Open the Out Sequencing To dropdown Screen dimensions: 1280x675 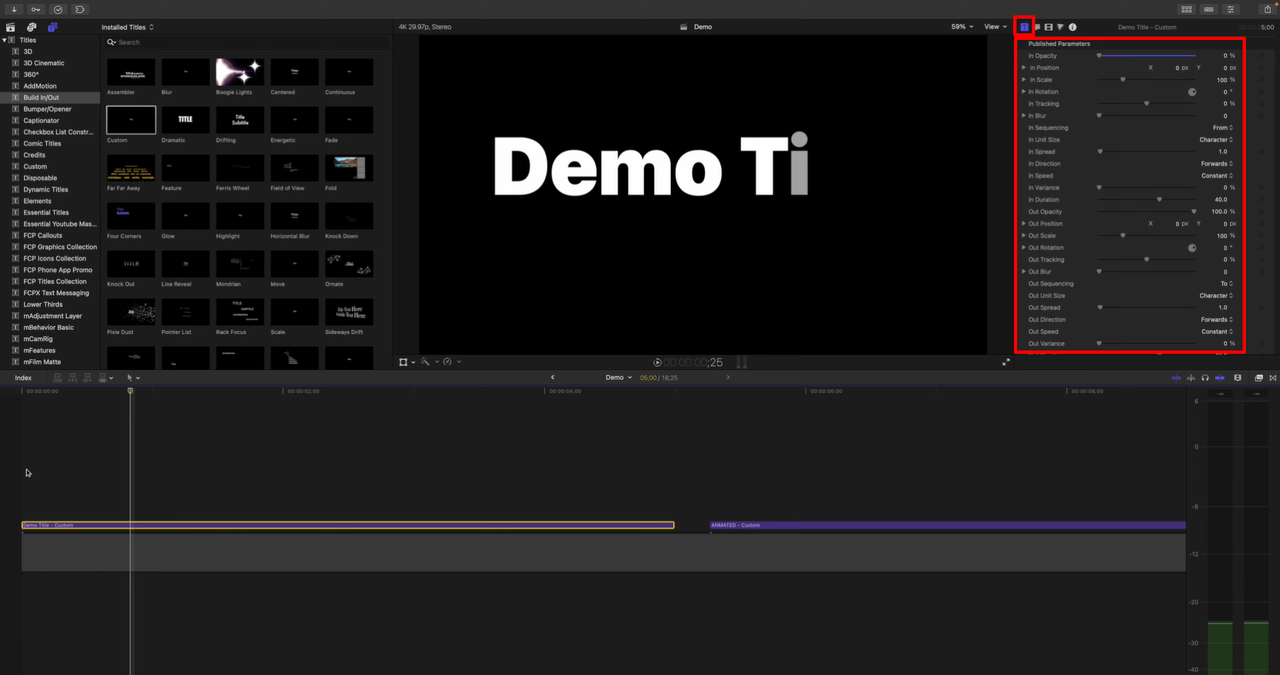tap(1226, 284)
